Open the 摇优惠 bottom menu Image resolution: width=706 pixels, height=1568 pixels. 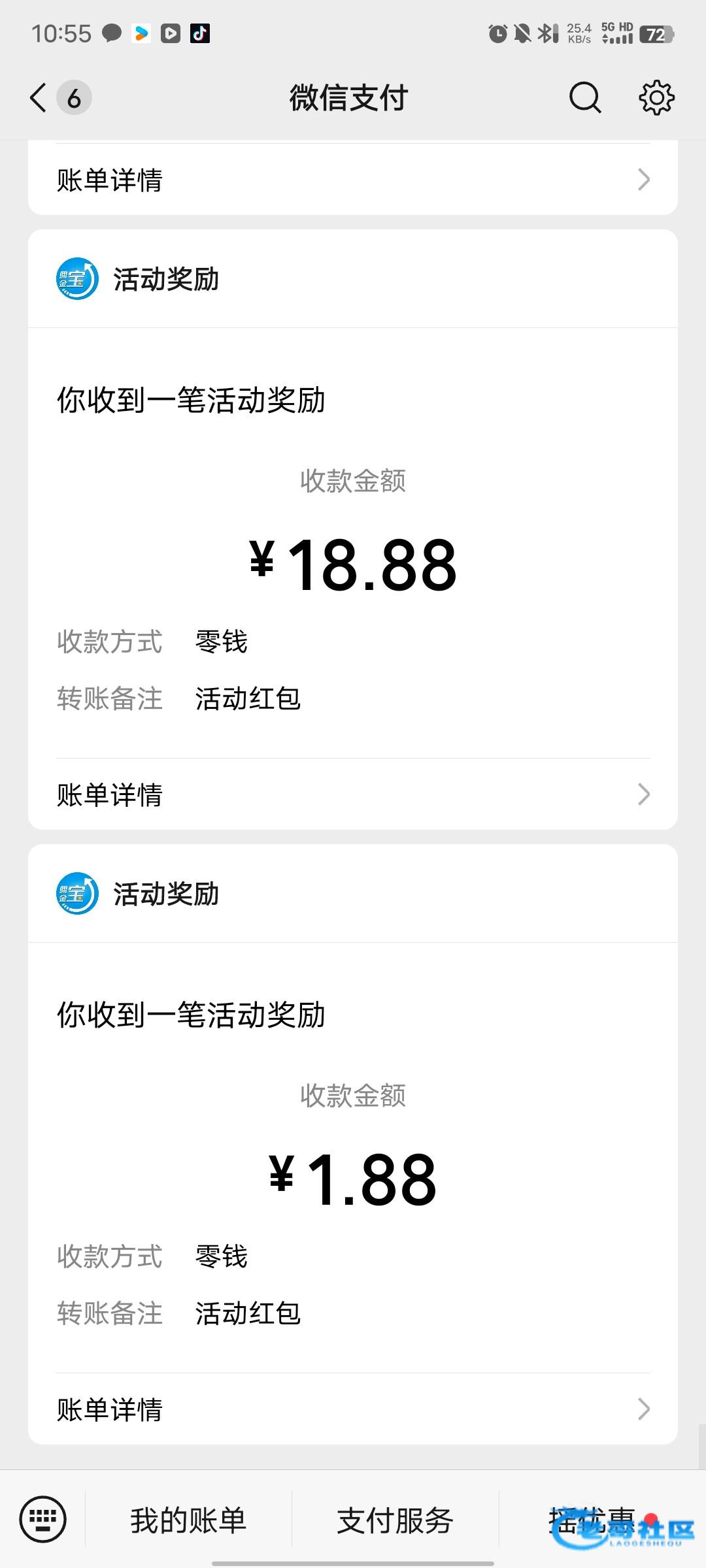(592, 1520)
